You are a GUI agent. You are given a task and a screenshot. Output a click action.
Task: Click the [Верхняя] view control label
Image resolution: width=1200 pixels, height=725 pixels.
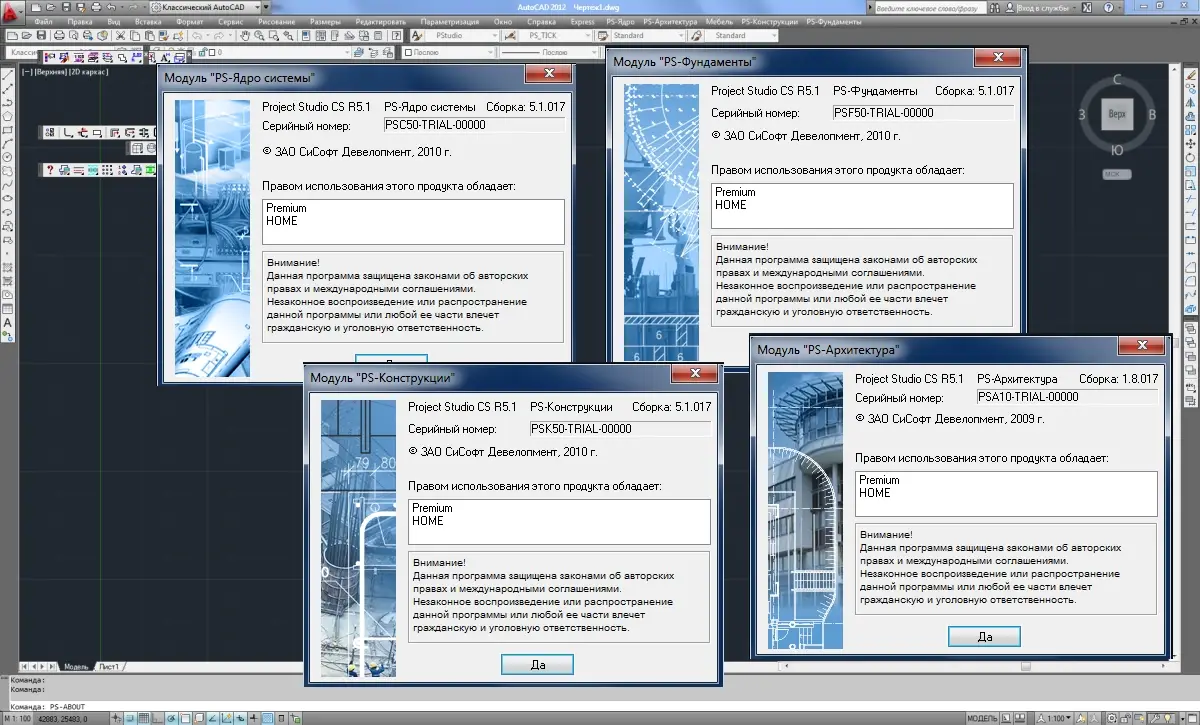pyautogui.click(x=51, y=72)
